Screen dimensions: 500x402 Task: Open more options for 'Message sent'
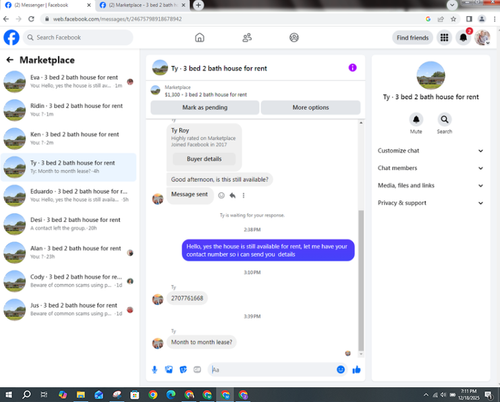pos(244,195)
